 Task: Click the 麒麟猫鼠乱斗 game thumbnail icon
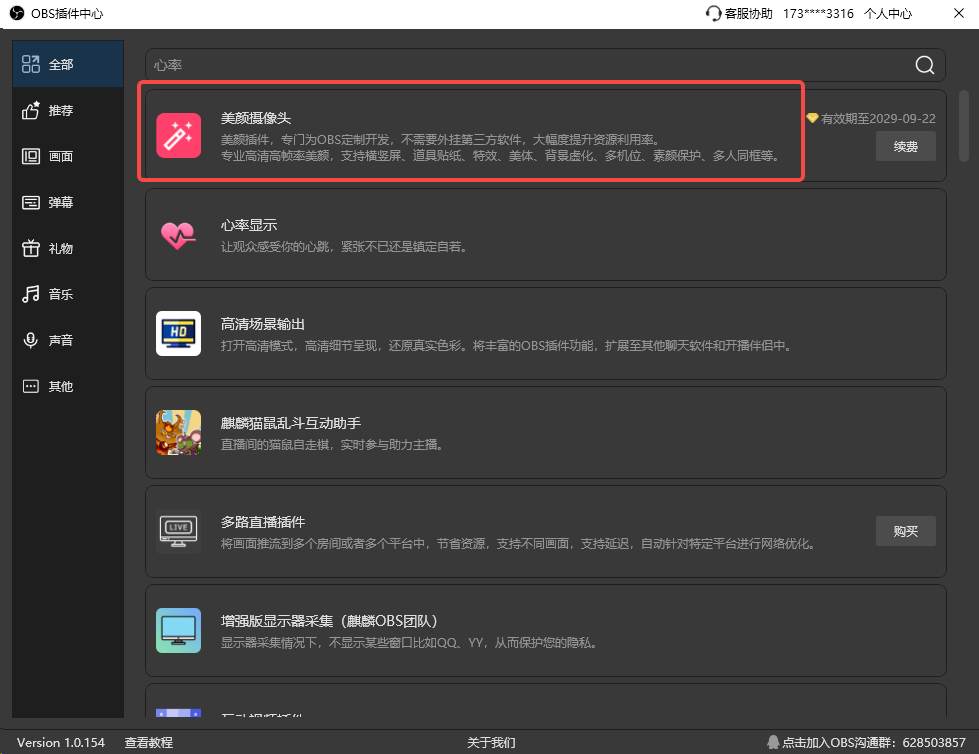coord(179,433)
